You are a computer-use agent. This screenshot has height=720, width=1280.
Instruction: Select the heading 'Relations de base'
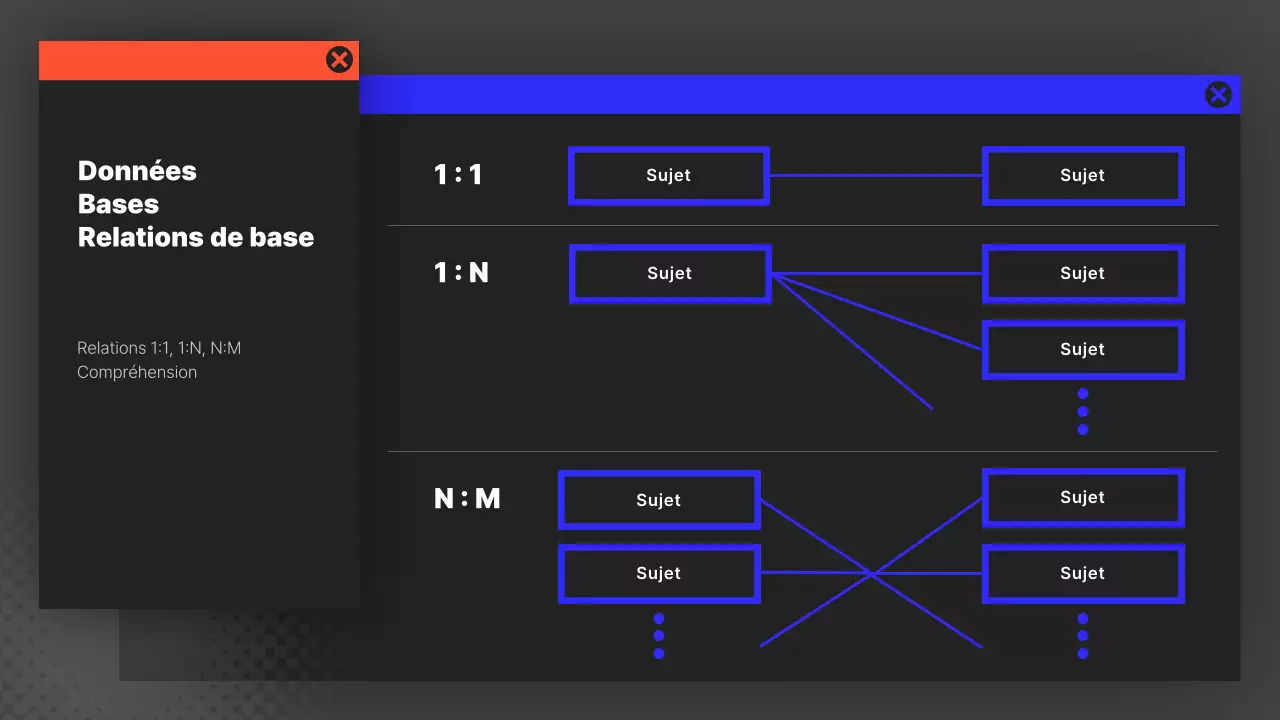click(x=196, y=237)
